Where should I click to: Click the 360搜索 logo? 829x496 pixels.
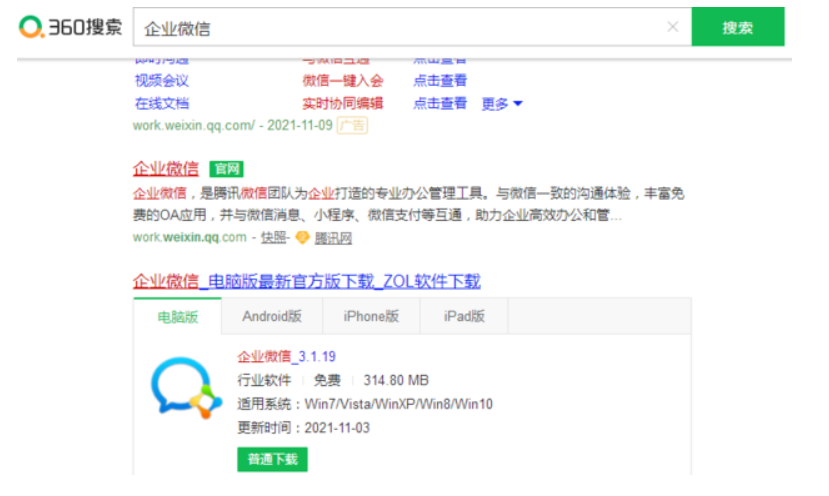pyautogui.click(x=70, y=26)
